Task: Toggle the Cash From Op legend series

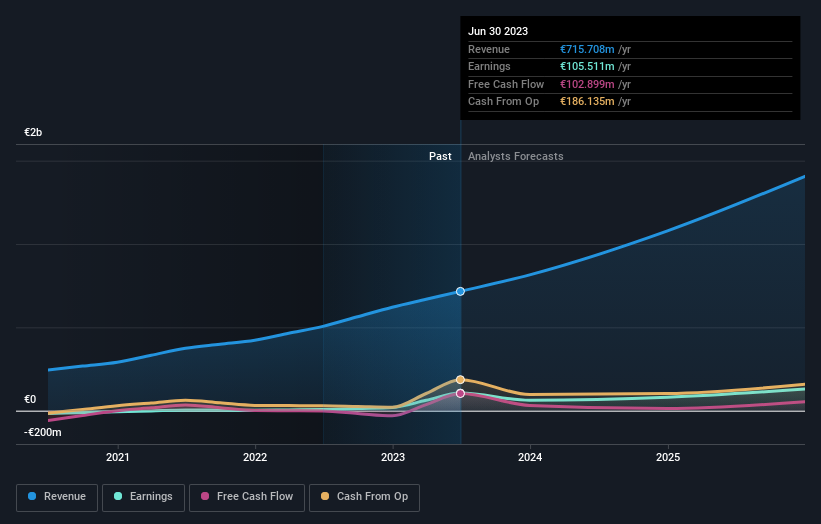Action: coord(364,497)
